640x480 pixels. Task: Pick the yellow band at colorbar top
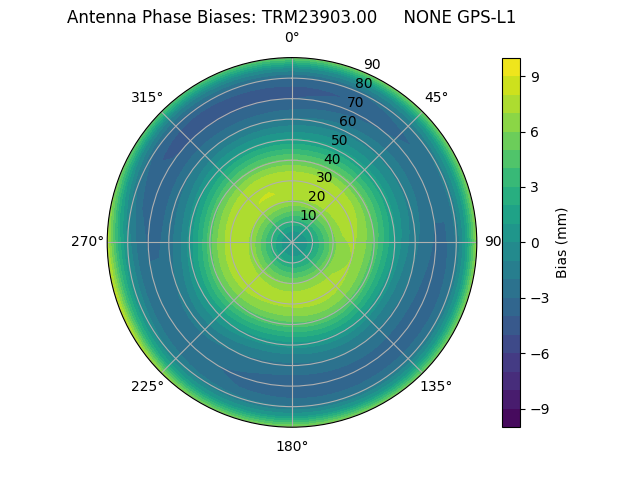pos(511,66)
